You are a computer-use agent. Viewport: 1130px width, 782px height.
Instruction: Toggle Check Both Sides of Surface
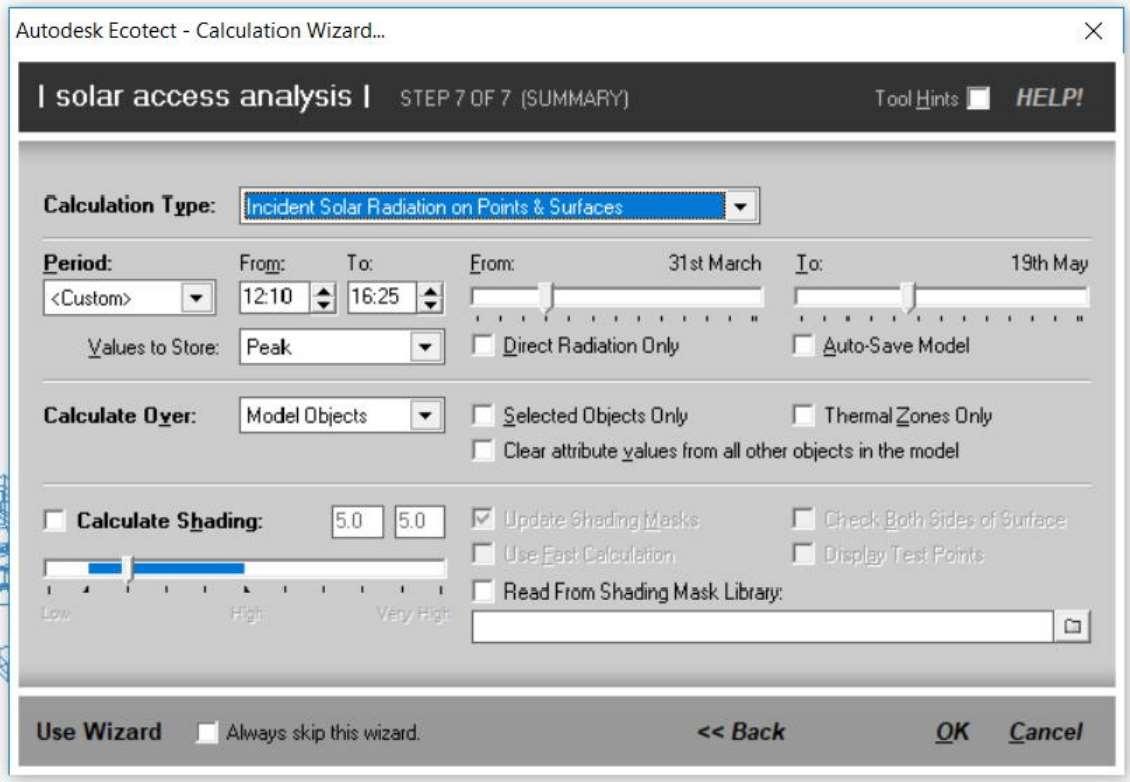[x=803, y=518]
